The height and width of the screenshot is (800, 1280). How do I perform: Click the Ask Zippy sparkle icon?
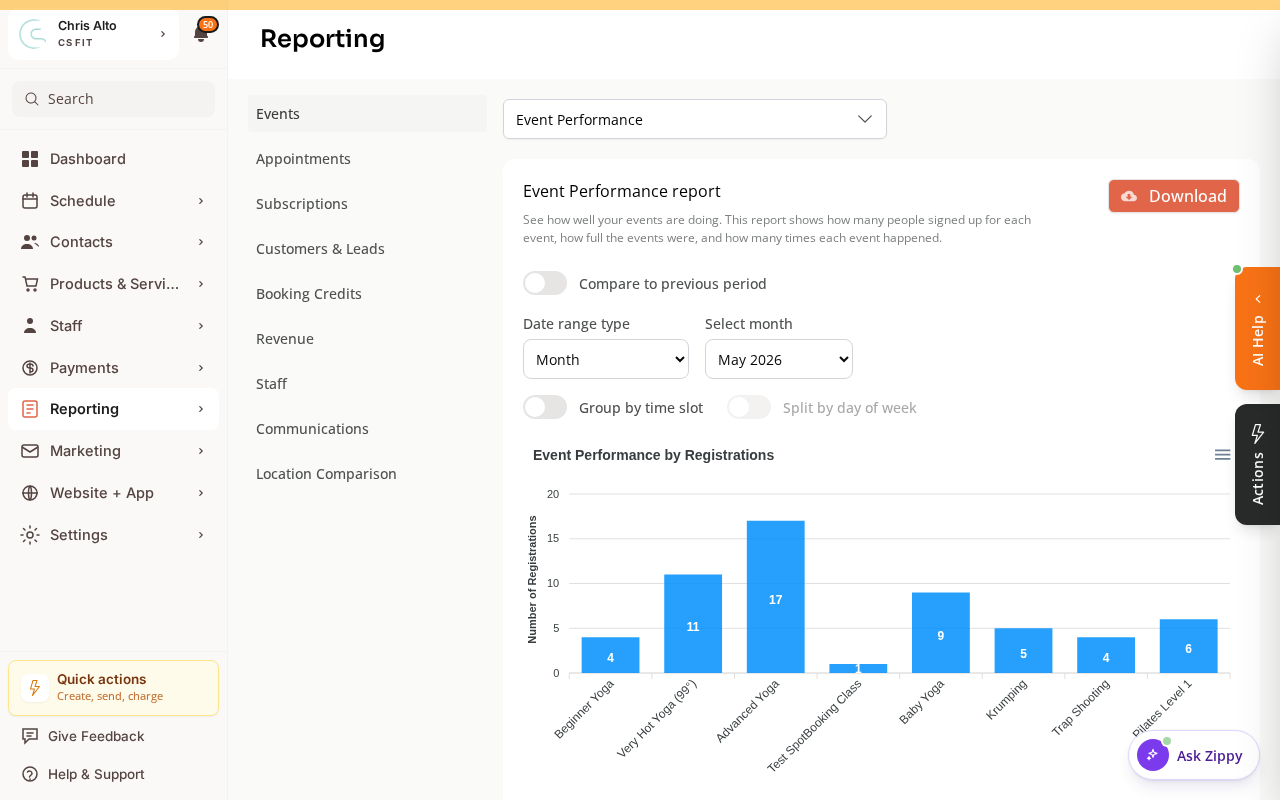click(1153, 755)
